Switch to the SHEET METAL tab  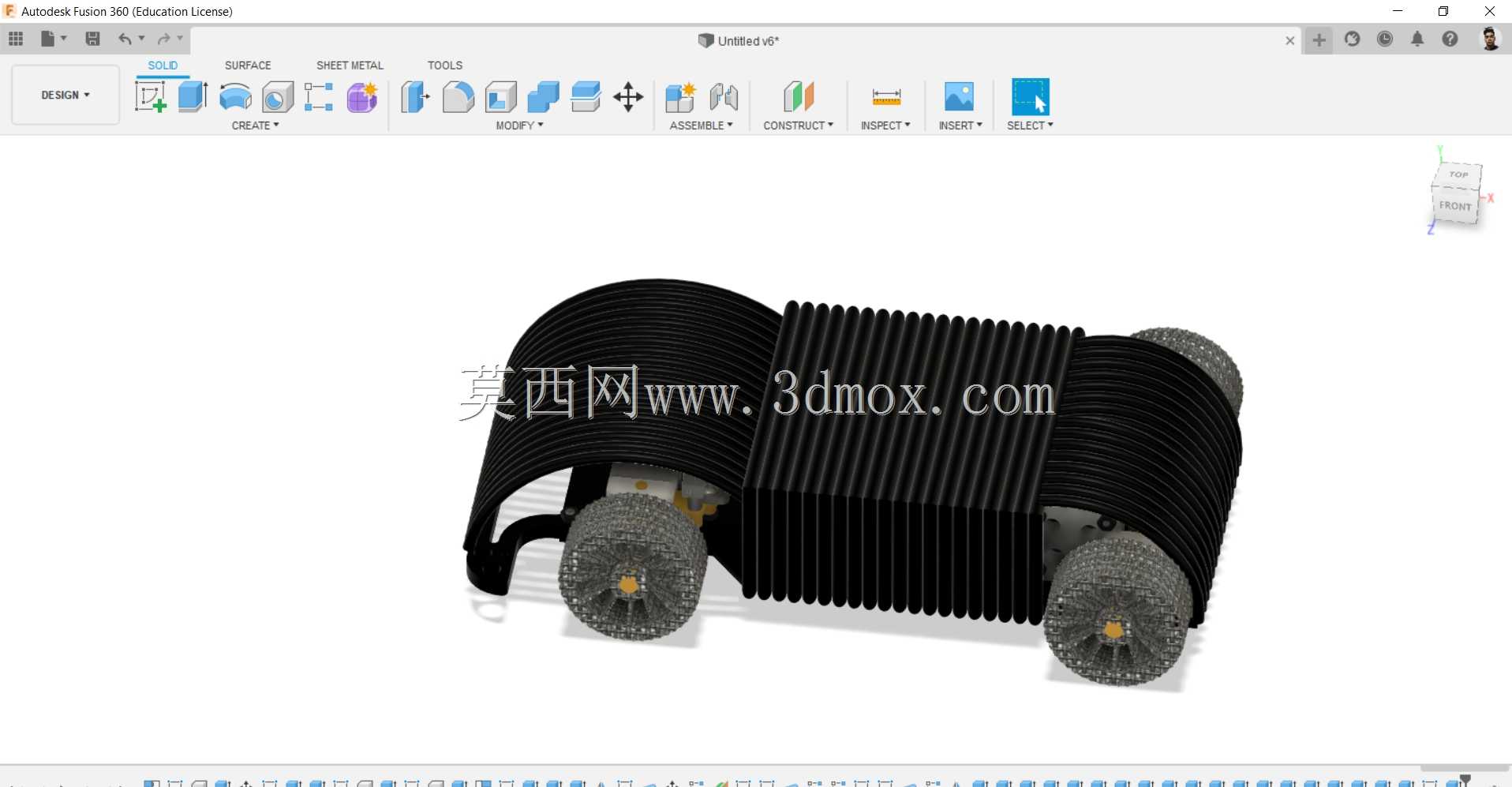point(350,66)
